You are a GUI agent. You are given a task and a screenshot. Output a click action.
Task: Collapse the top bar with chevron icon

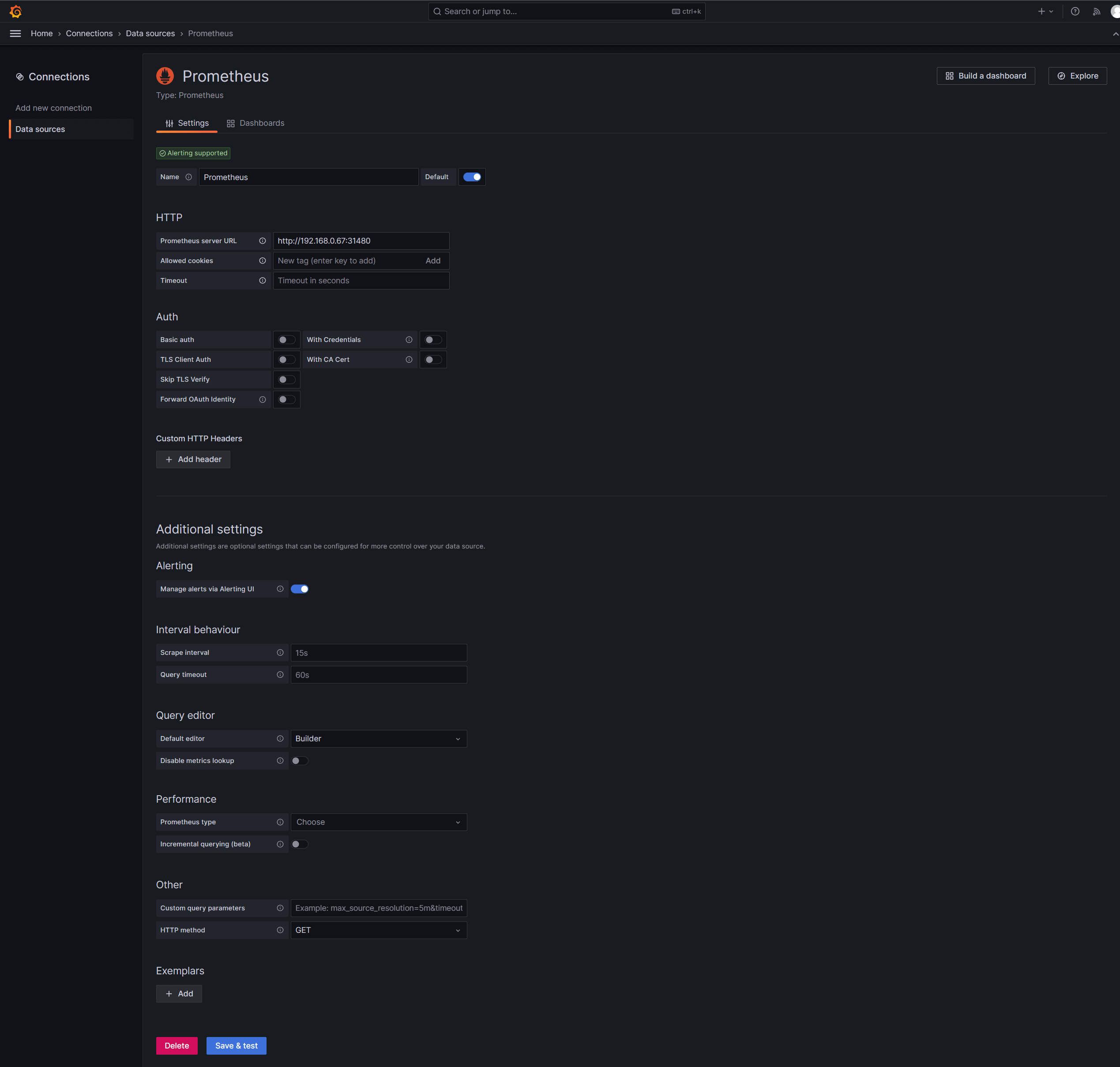[1116, 34]
